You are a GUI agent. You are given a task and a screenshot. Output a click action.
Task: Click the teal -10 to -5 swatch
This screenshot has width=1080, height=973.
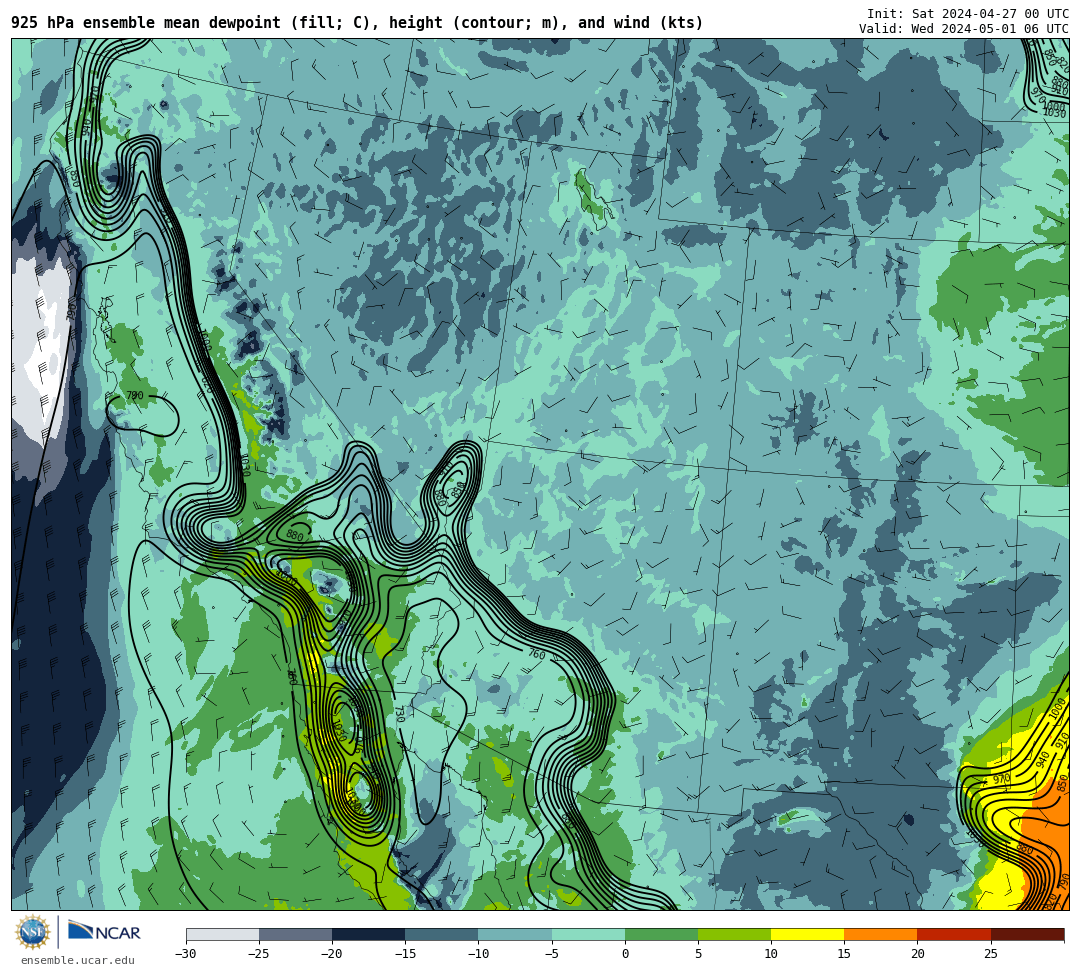tap(515, 934)
